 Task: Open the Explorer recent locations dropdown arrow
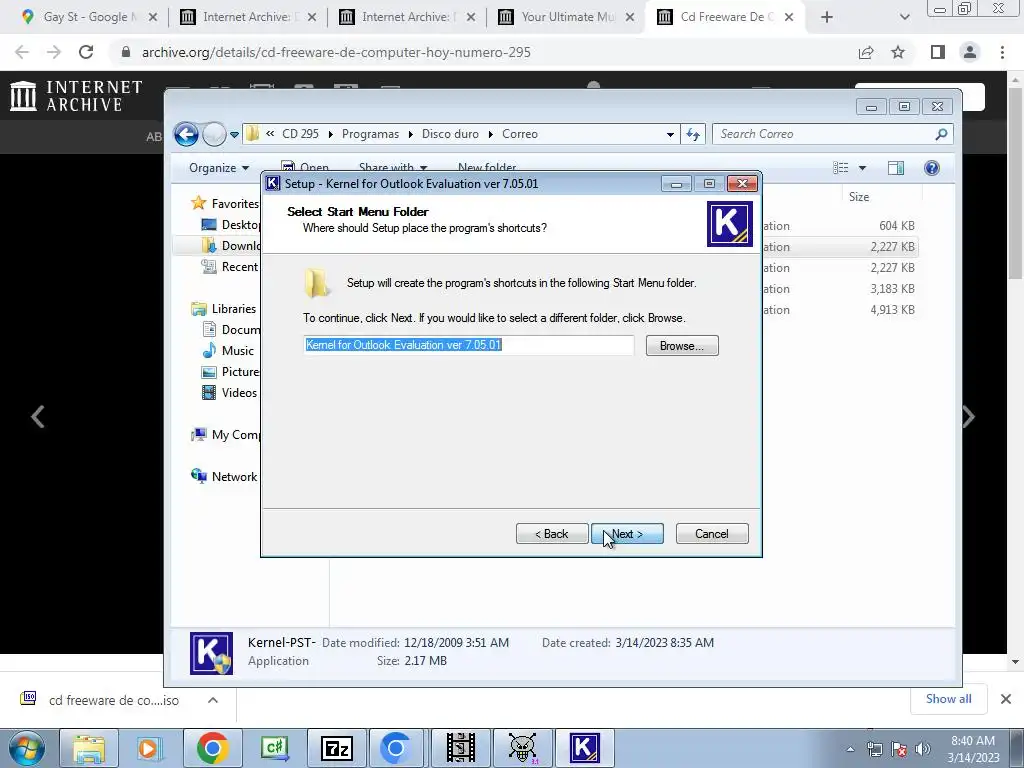[234, 135]
